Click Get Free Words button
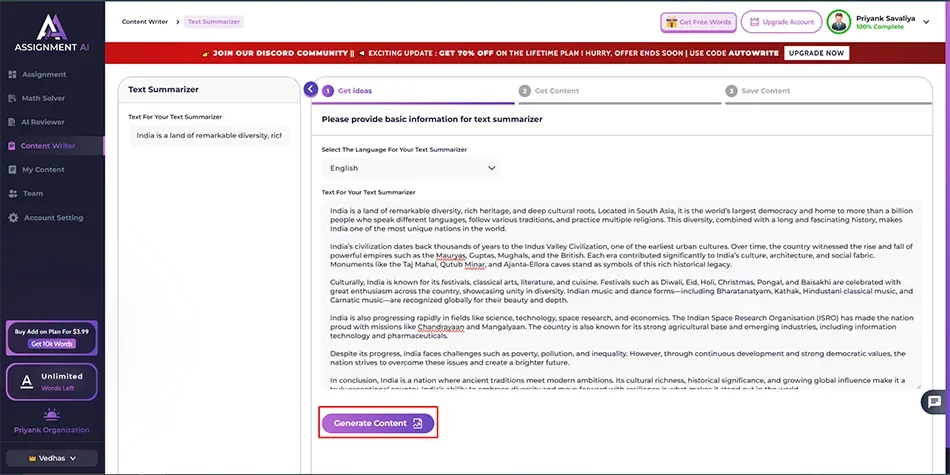This screenshot has height=475, width=950. tap(698, 22)
